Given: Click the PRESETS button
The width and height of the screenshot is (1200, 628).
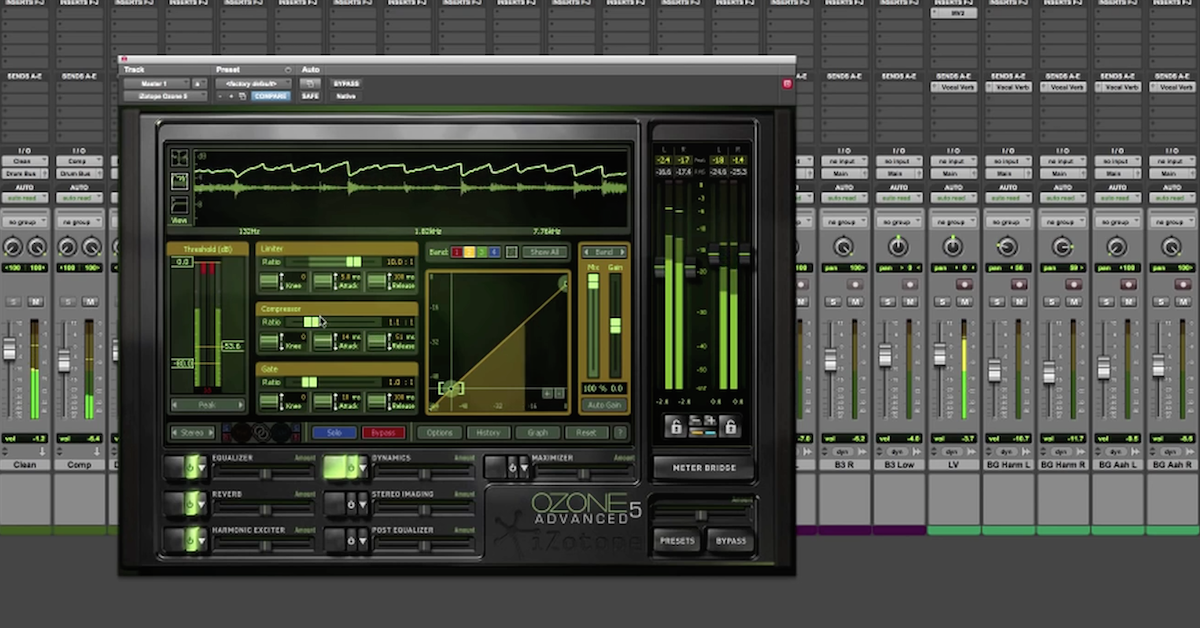Looking at the screenshot, I should click(x=677, y=541).
